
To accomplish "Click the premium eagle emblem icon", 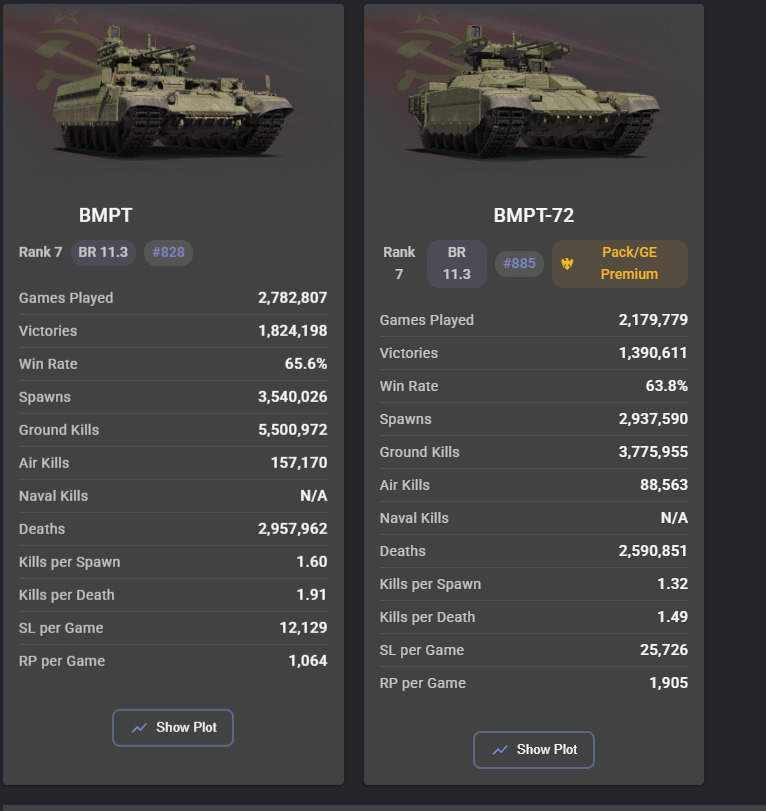I will [x=568, y=264].
